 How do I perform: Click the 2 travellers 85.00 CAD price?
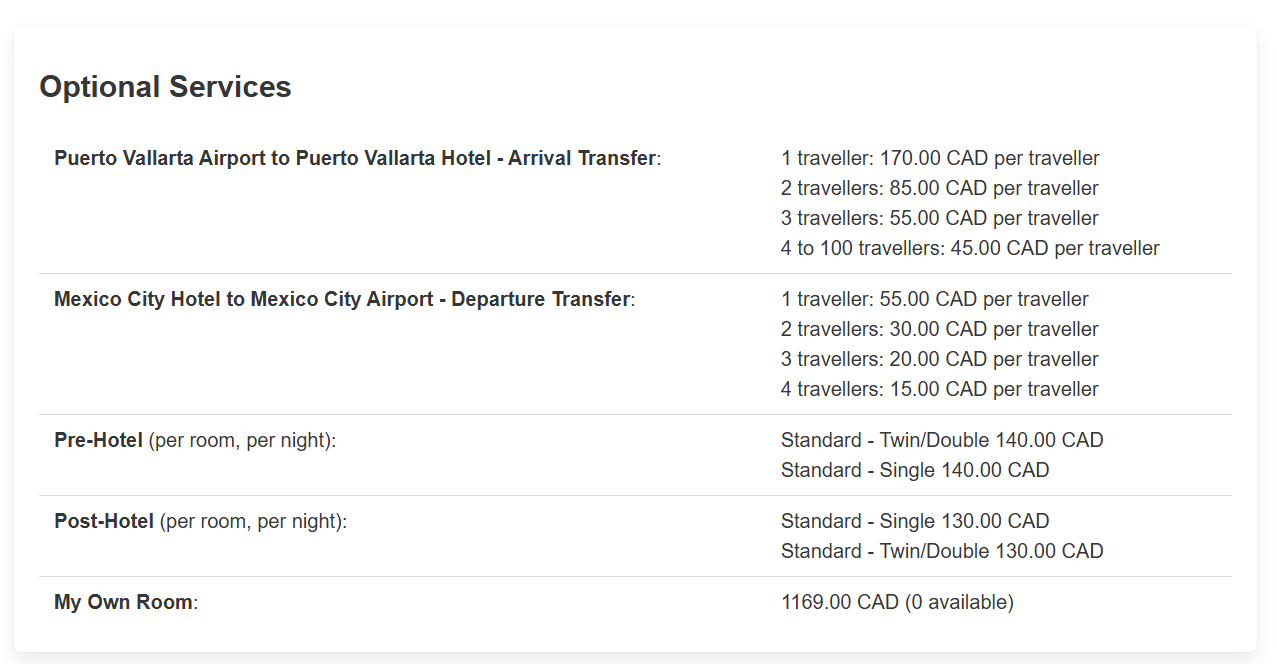[x=939, y=188]
